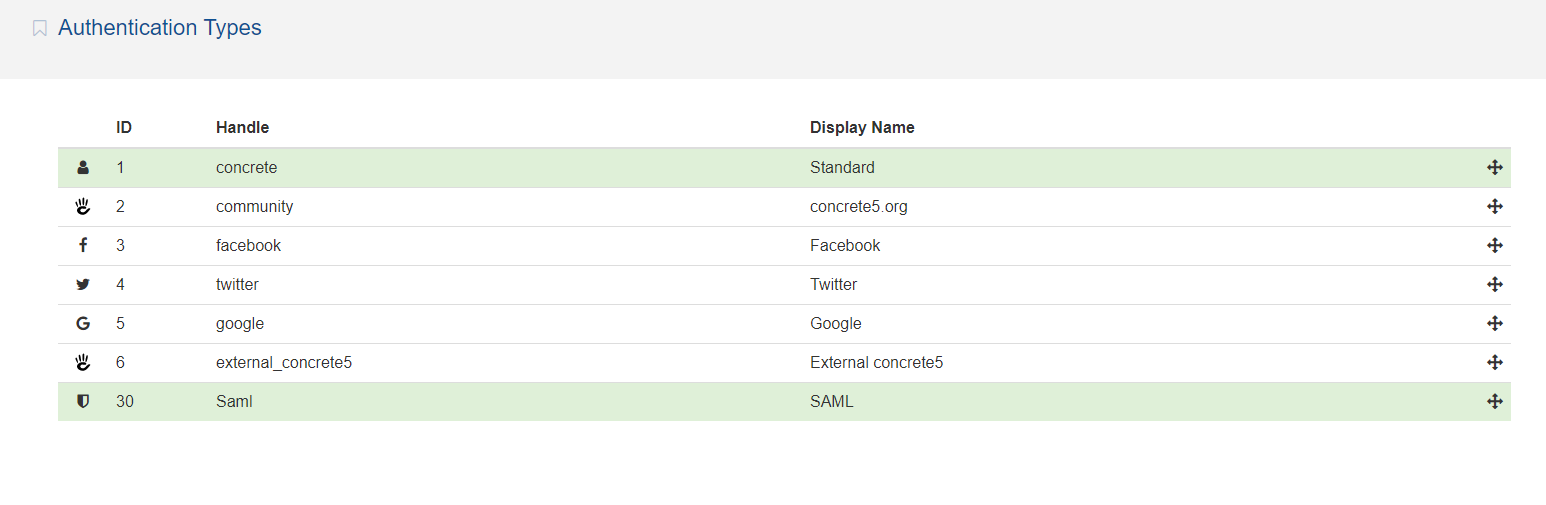Click the move handle on concrete5.org row

click(x=1495, y=207)
